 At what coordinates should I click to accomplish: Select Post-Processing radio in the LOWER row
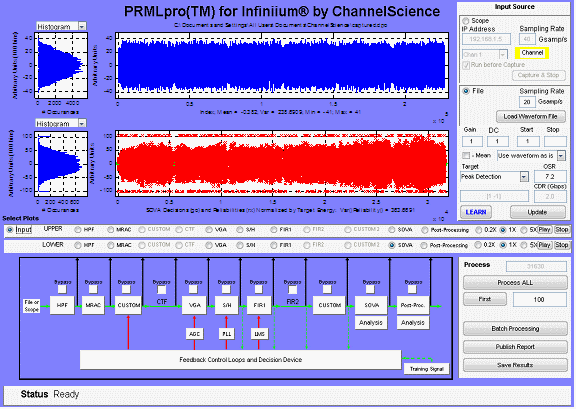(424, 245)
